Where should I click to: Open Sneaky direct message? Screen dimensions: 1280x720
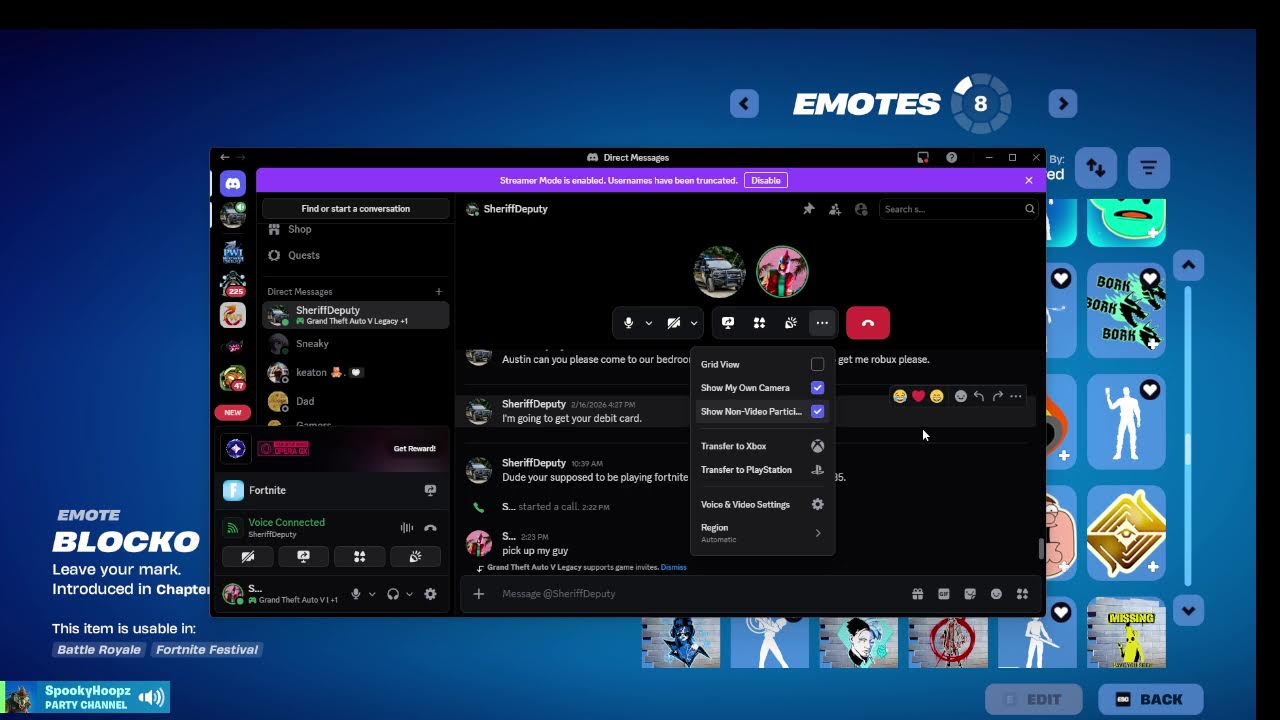355,344
